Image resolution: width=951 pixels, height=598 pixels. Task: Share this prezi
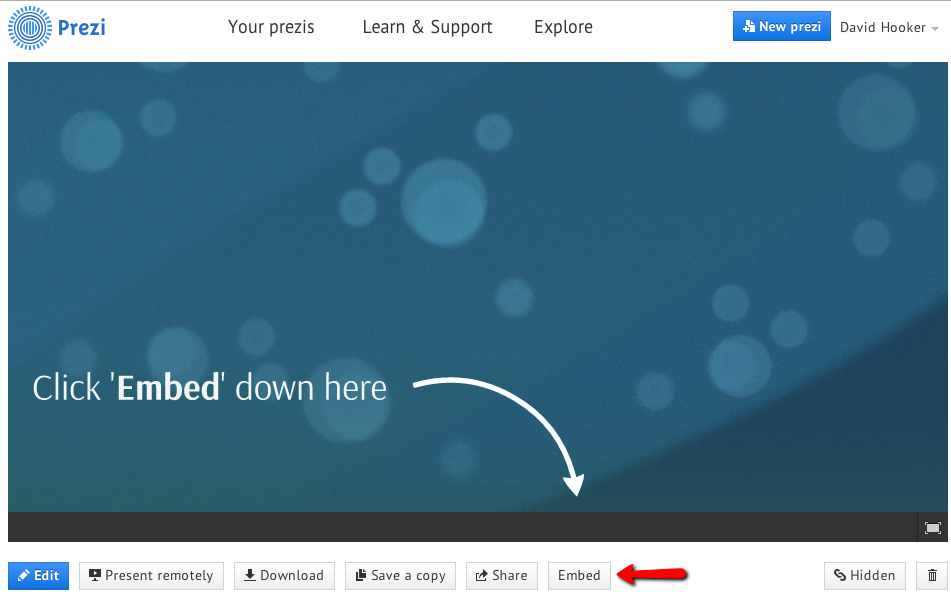pos(501,575)
